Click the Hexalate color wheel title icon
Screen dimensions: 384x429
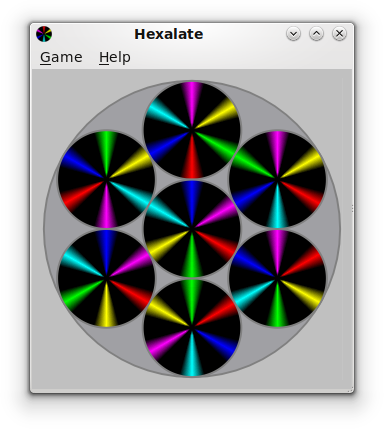(x=44, y=34)
